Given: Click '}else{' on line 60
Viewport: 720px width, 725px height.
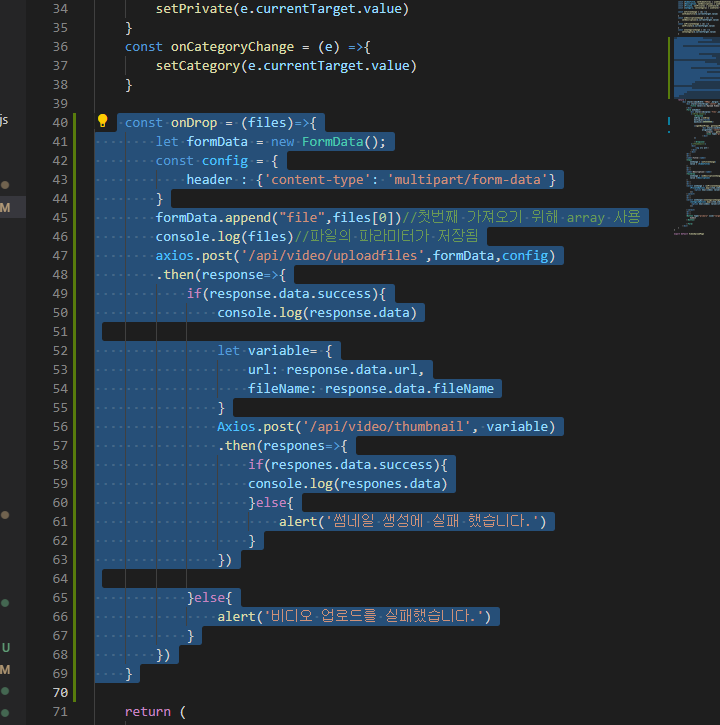Looking at the screenshot, I should click(x=271, y=503).
